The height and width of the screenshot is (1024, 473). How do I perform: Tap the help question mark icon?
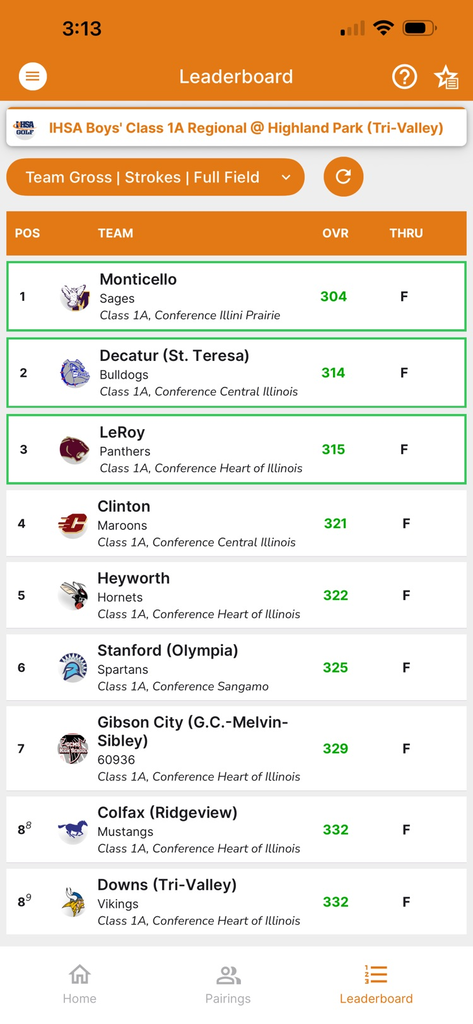[x=404, y=77]
